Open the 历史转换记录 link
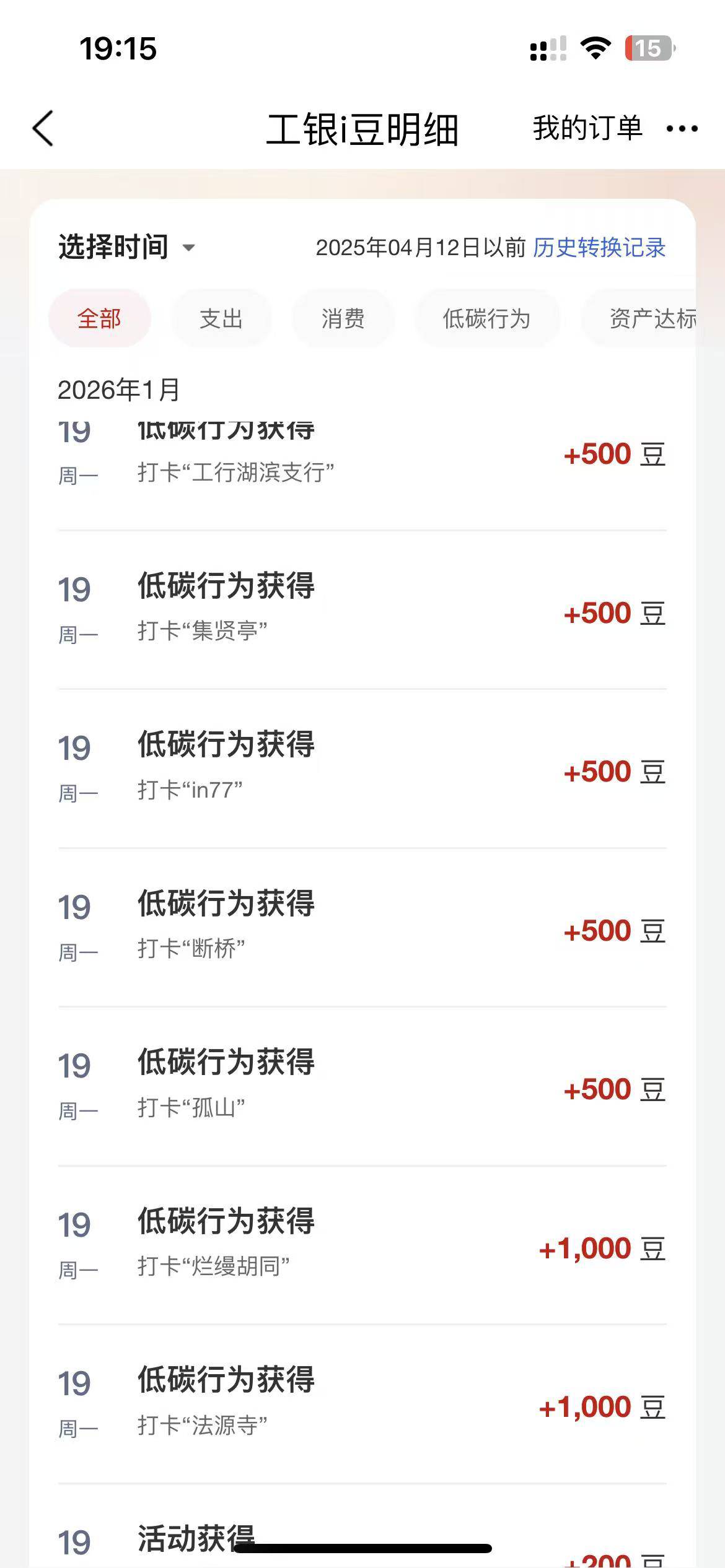 pyautogui.click(x=599, y=248)
